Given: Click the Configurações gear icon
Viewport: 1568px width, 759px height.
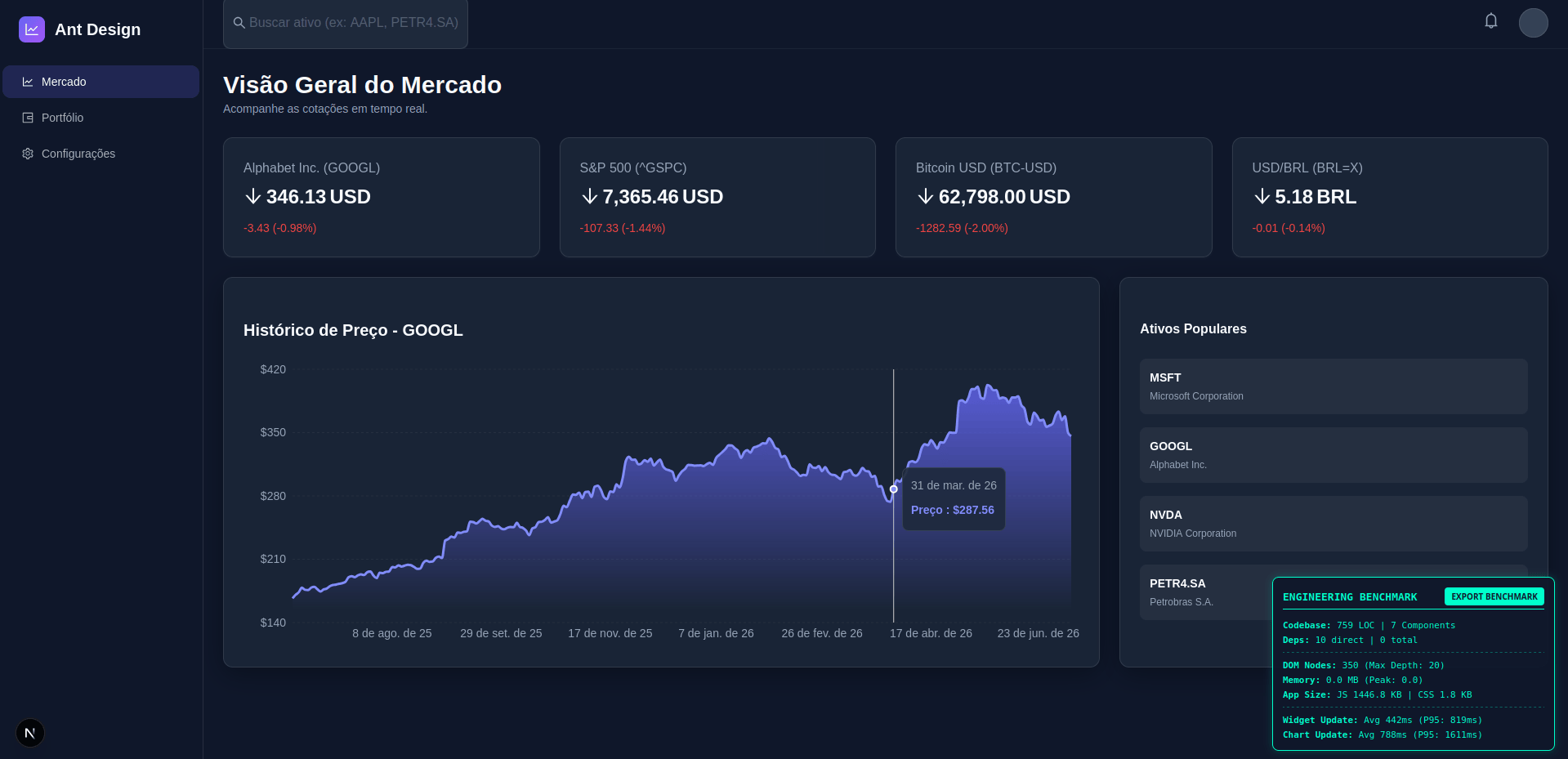Looking at the screenshot, I should pos(28,154).
